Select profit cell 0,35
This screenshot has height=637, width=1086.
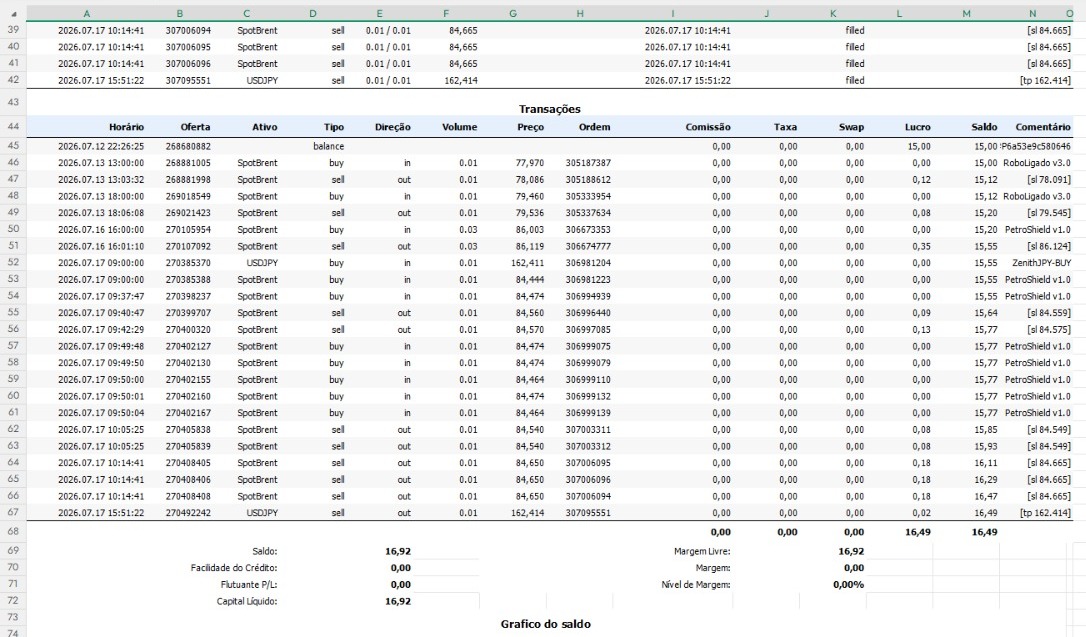point(921,246)
